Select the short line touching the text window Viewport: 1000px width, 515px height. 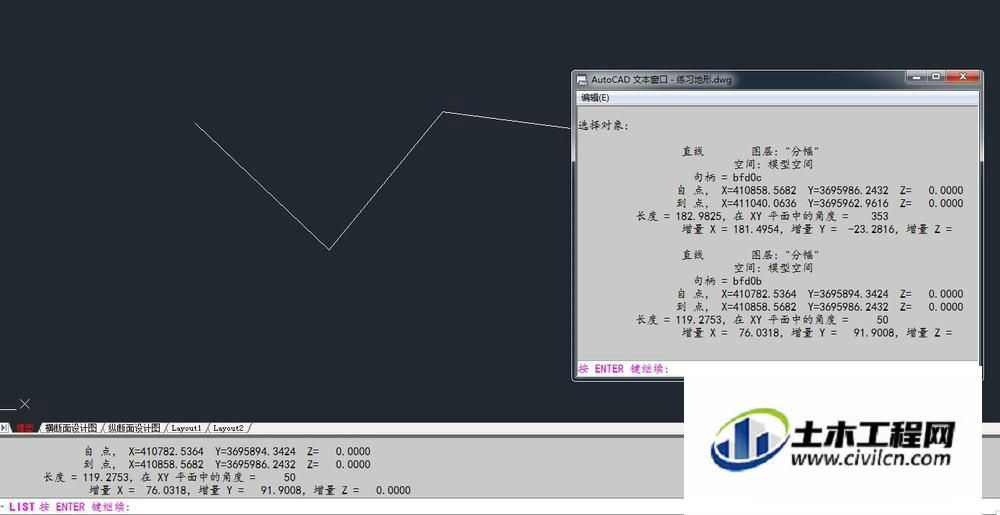tap(506, 120)
